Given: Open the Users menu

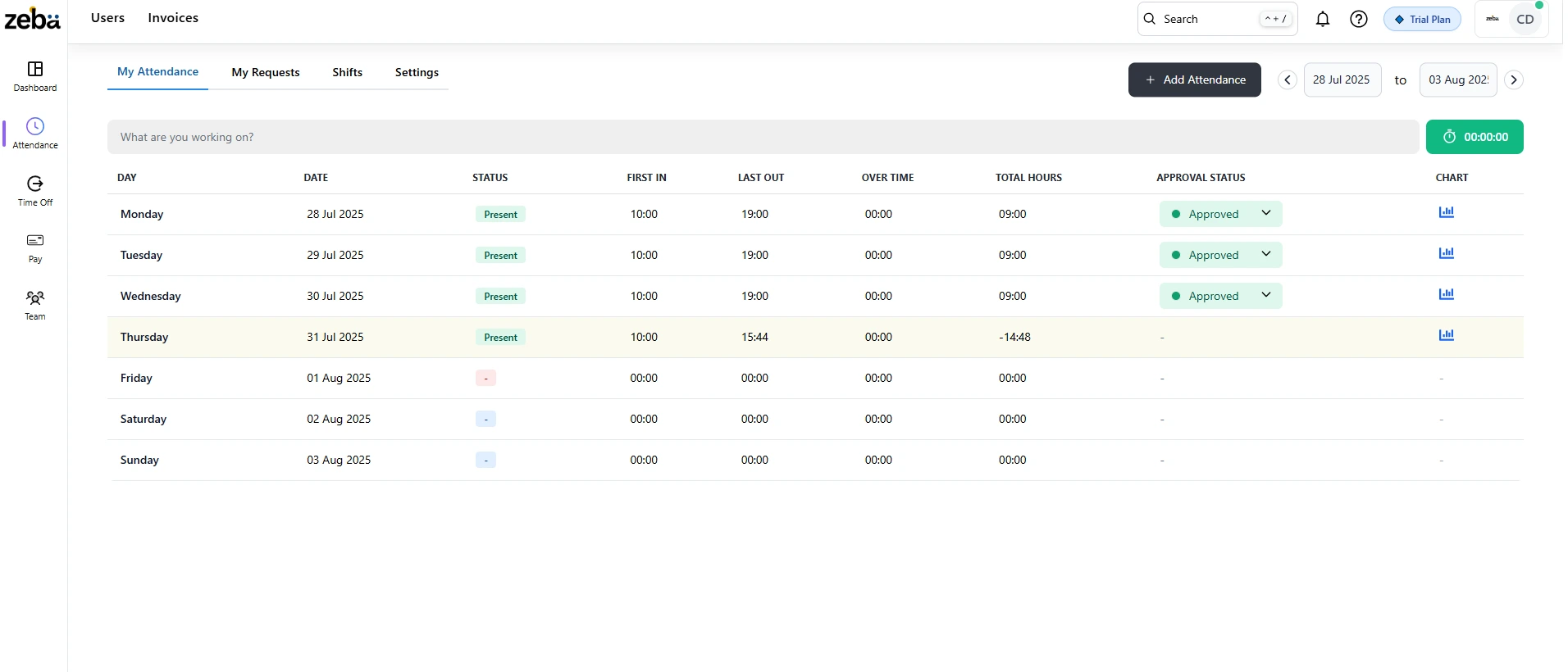Looking at the screenshot, I should (x=107, y=18).
